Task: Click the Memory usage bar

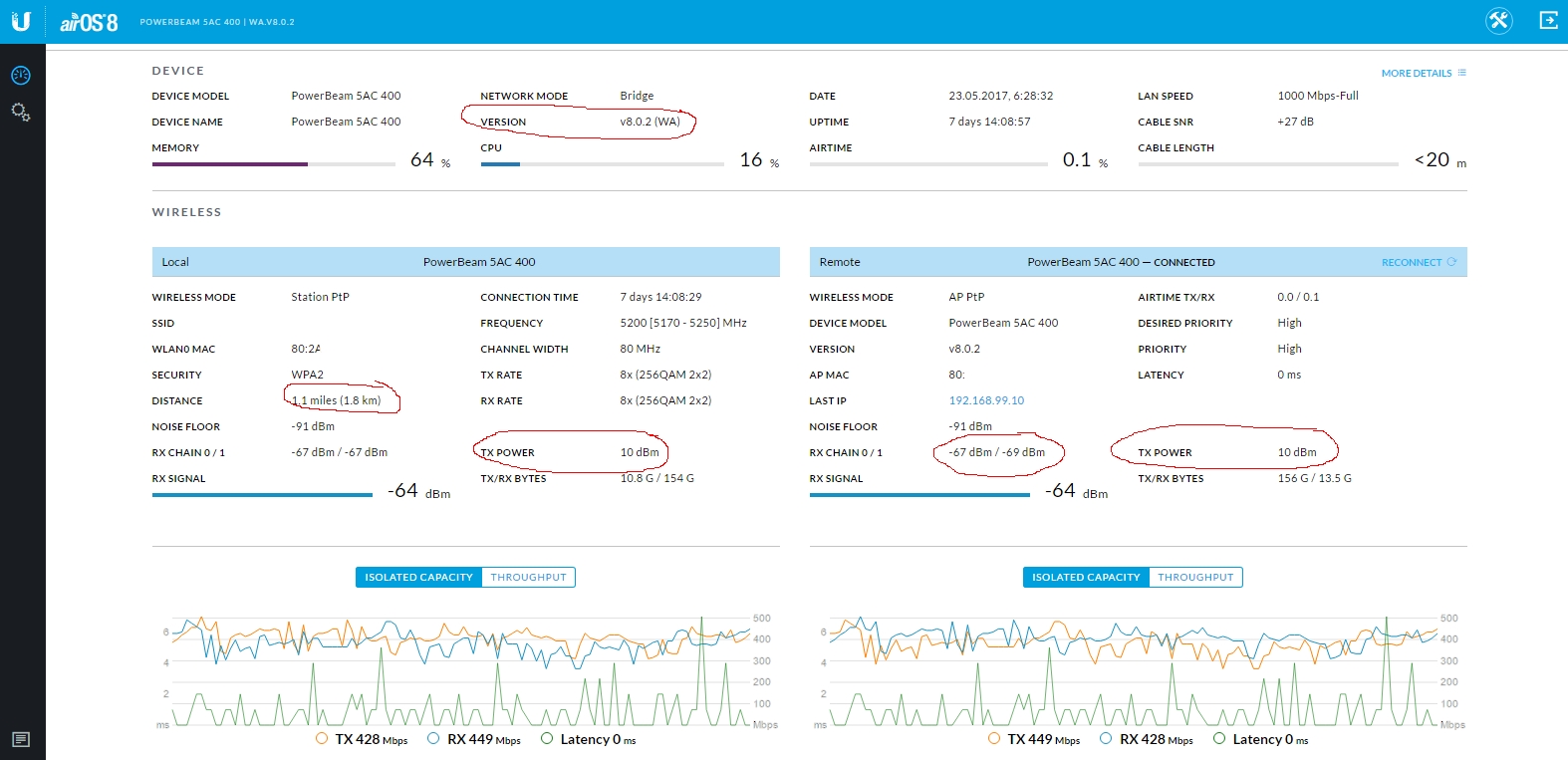Action: click(274, 163)
